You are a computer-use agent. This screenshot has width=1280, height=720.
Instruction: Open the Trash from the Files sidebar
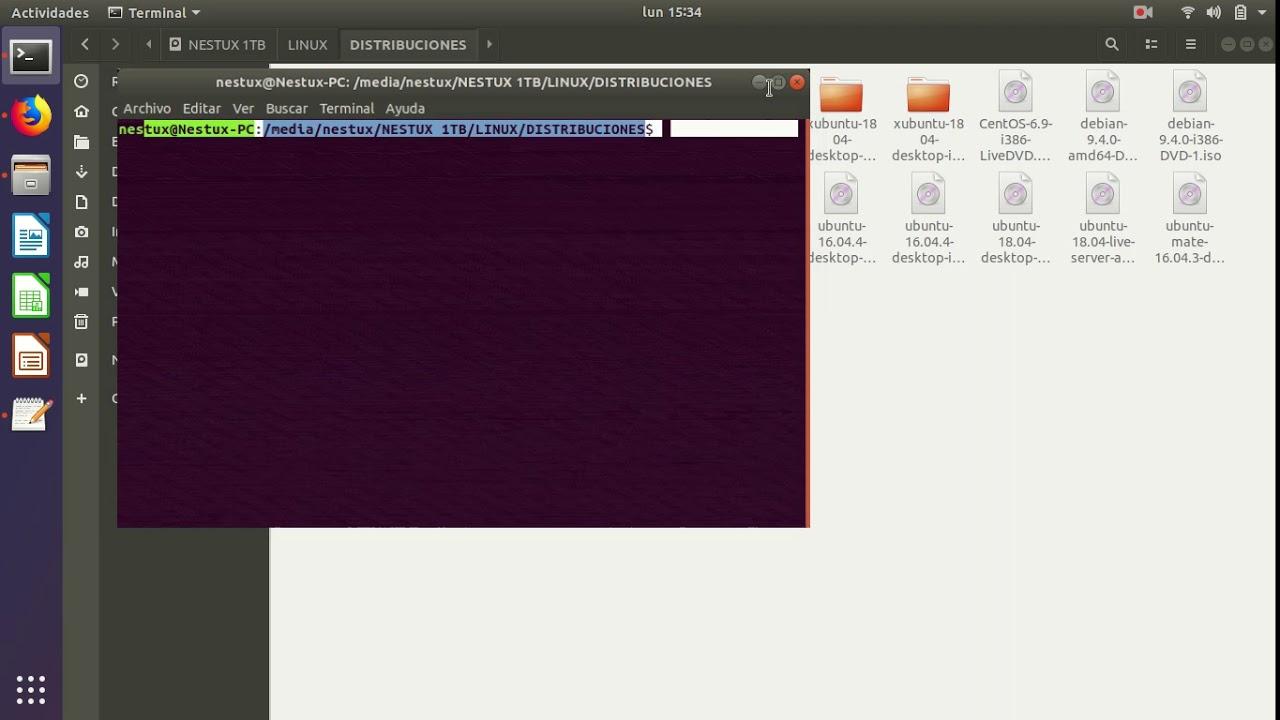(x=81, y=321)
